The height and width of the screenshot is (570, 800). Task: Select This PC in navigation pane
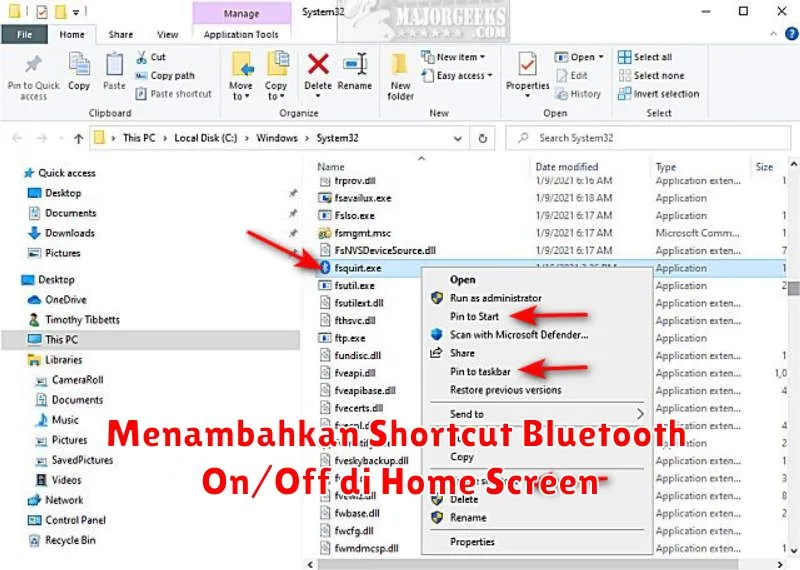pos(151,340)
